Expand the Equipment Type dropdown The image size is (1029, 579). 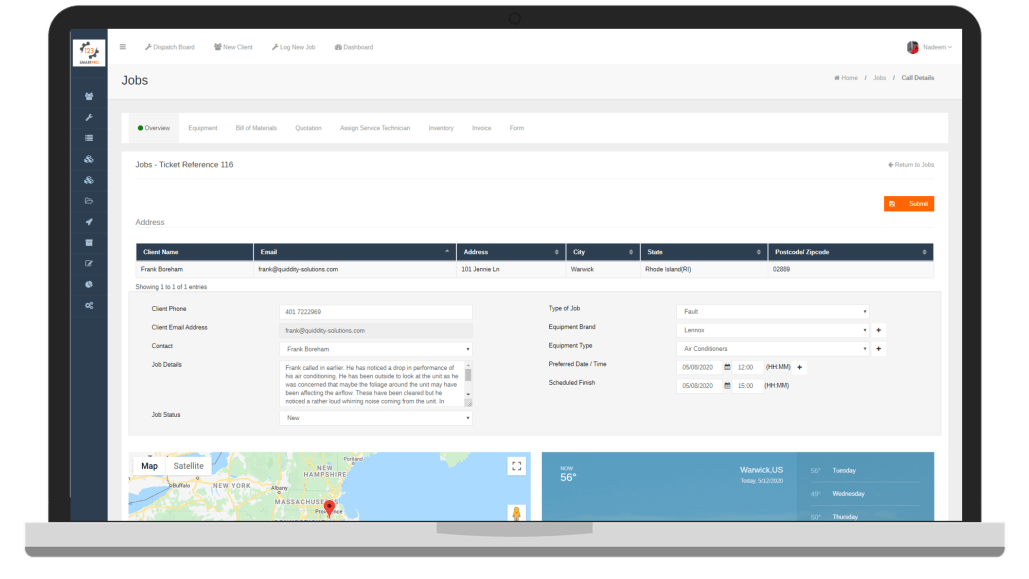click(x=772, y=349)
